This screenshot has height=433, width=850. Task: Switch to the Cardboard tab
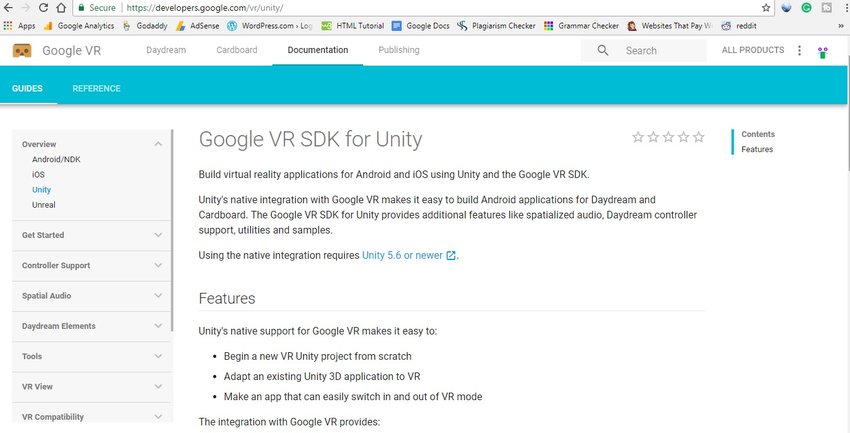click(x=237, y=50)
